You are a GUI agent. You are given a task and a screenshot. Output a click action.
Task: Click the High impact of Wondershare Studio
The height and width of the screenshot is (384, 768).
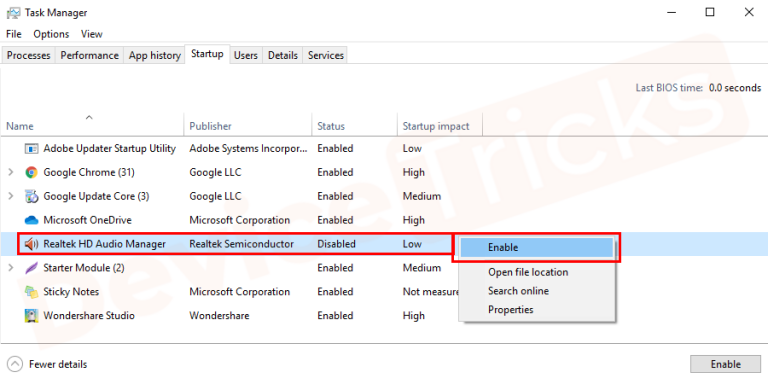click(x=414, y=316)
